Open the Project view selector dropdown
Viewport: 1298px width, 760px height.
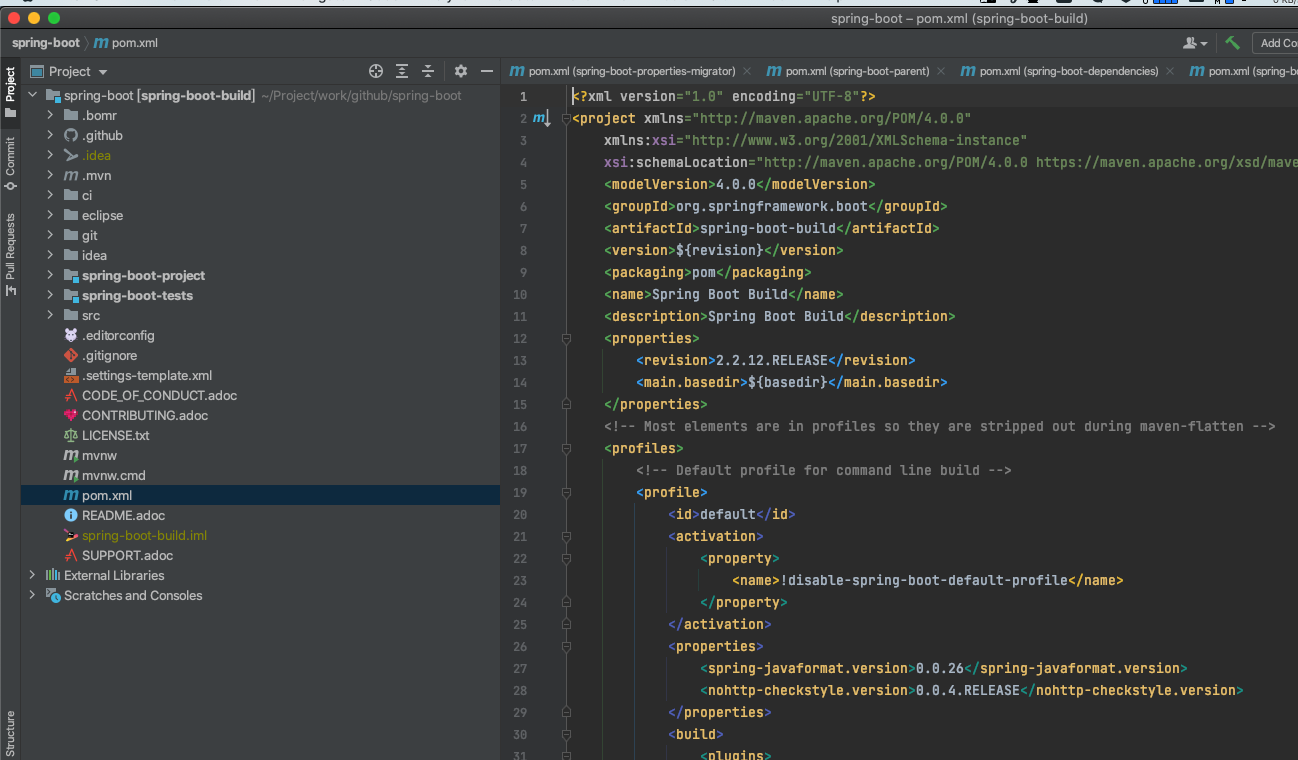(x=70, y=71)
